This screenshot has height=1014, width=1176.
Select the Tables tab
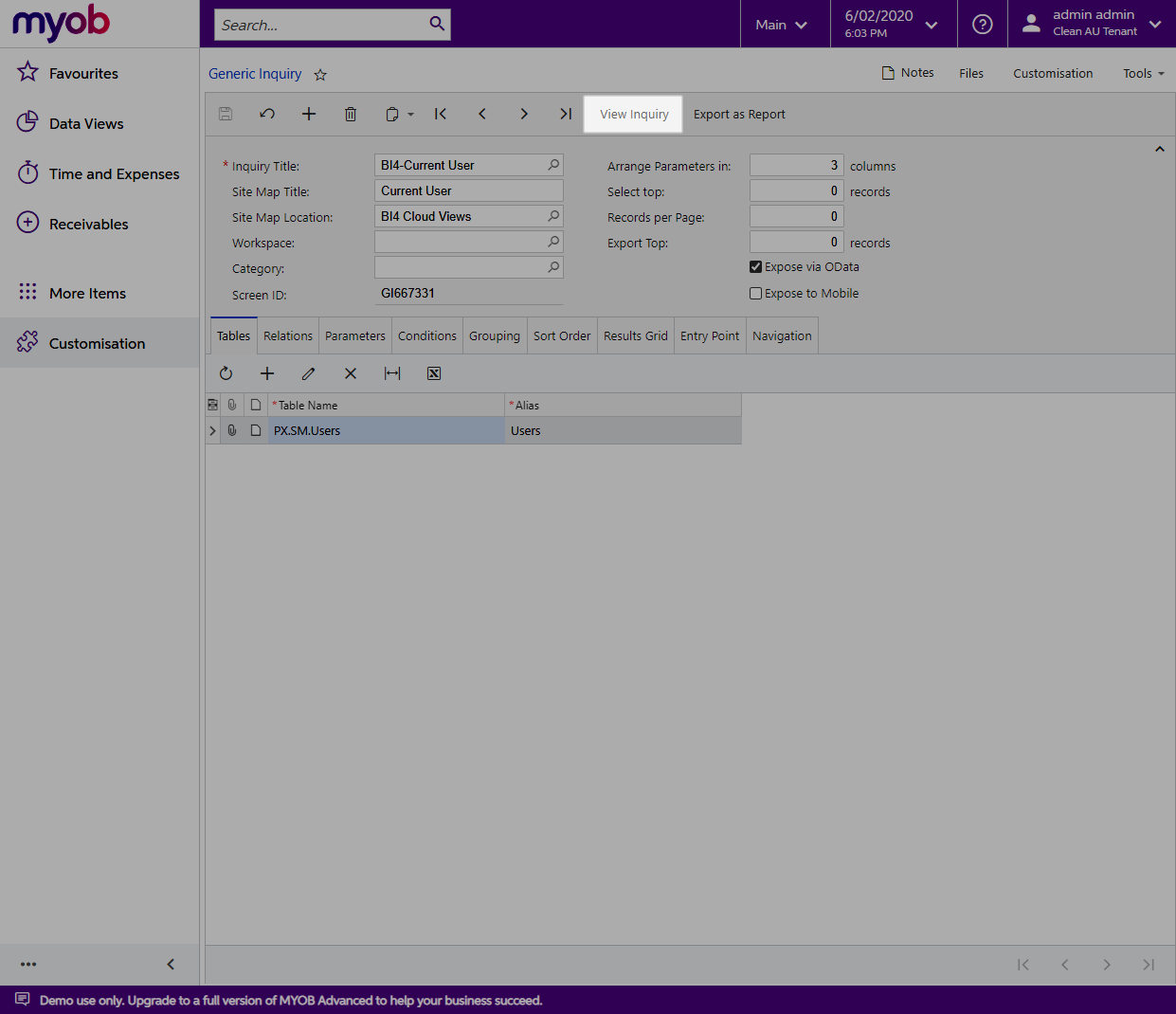coord(233,335)
